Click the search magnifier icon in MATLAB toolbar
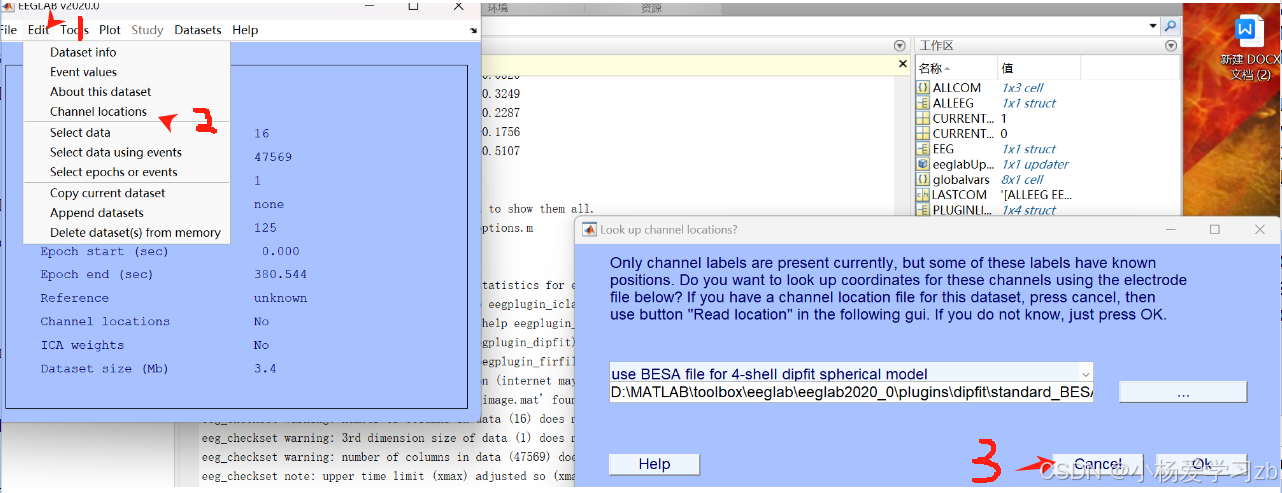The image size is (1282, 493). 1170,26
